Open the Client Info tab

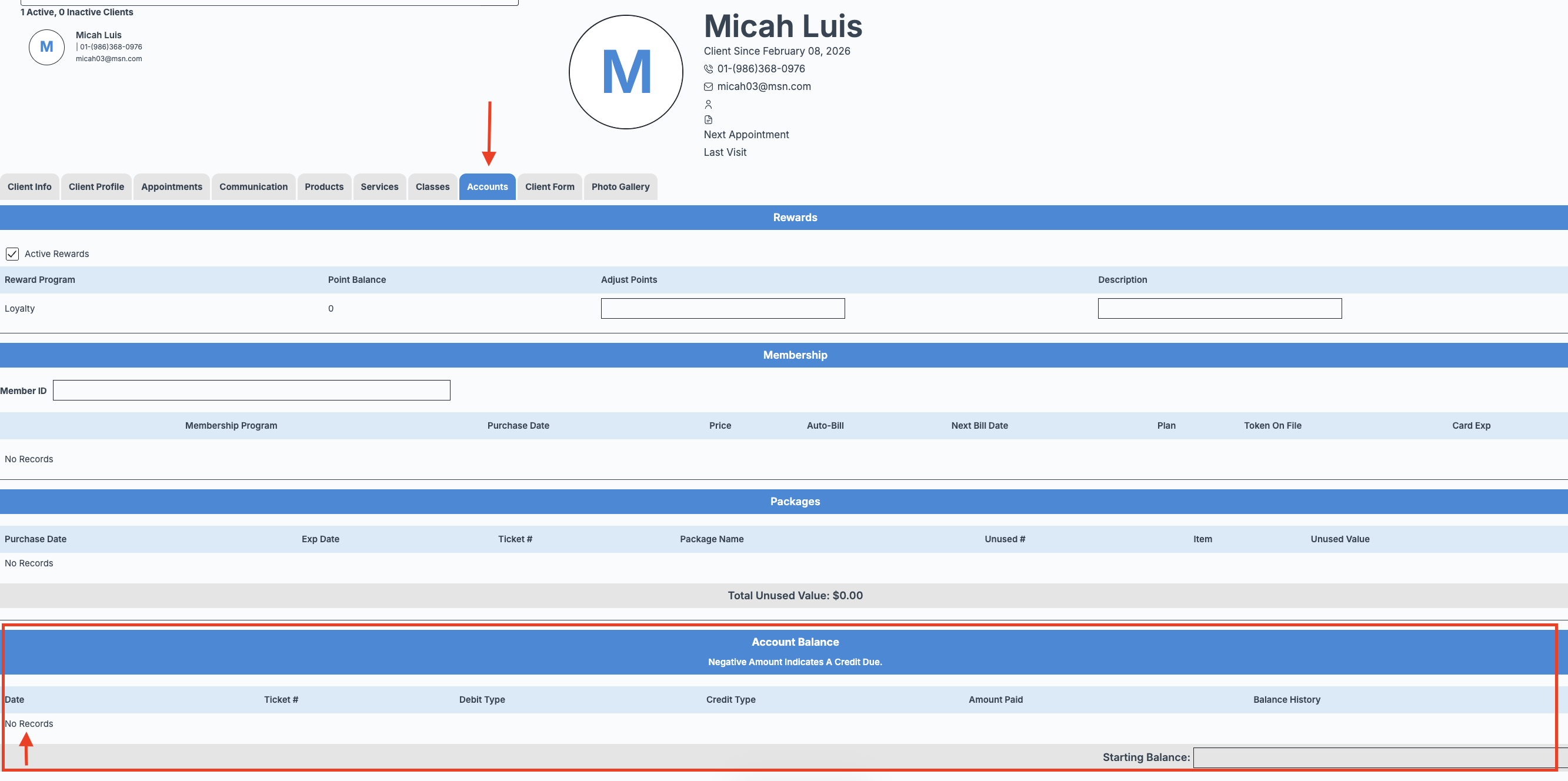point(29,187)
